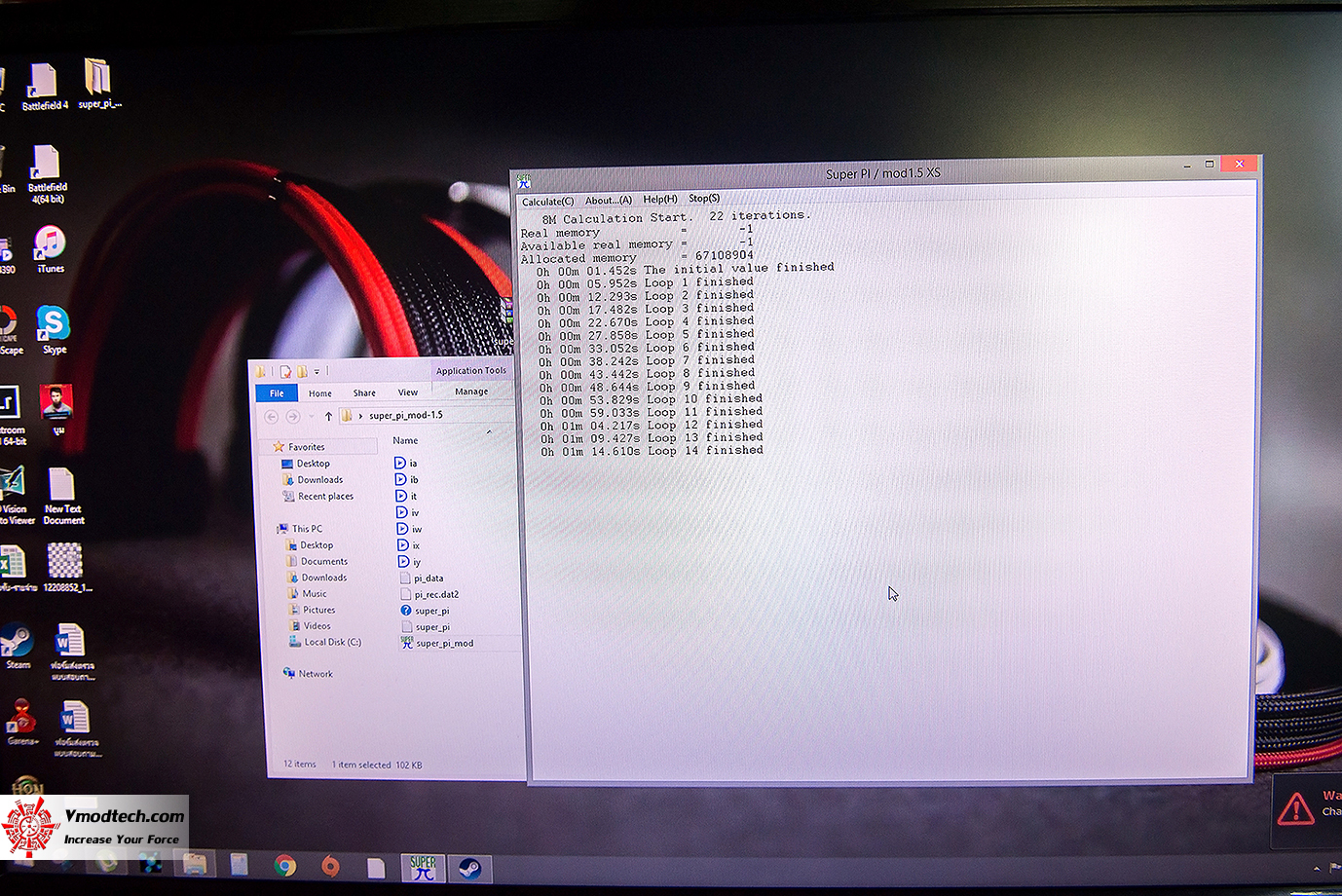Open the File tab in File Explorer
1342x896 pixels.
click(x=277, y=393)
